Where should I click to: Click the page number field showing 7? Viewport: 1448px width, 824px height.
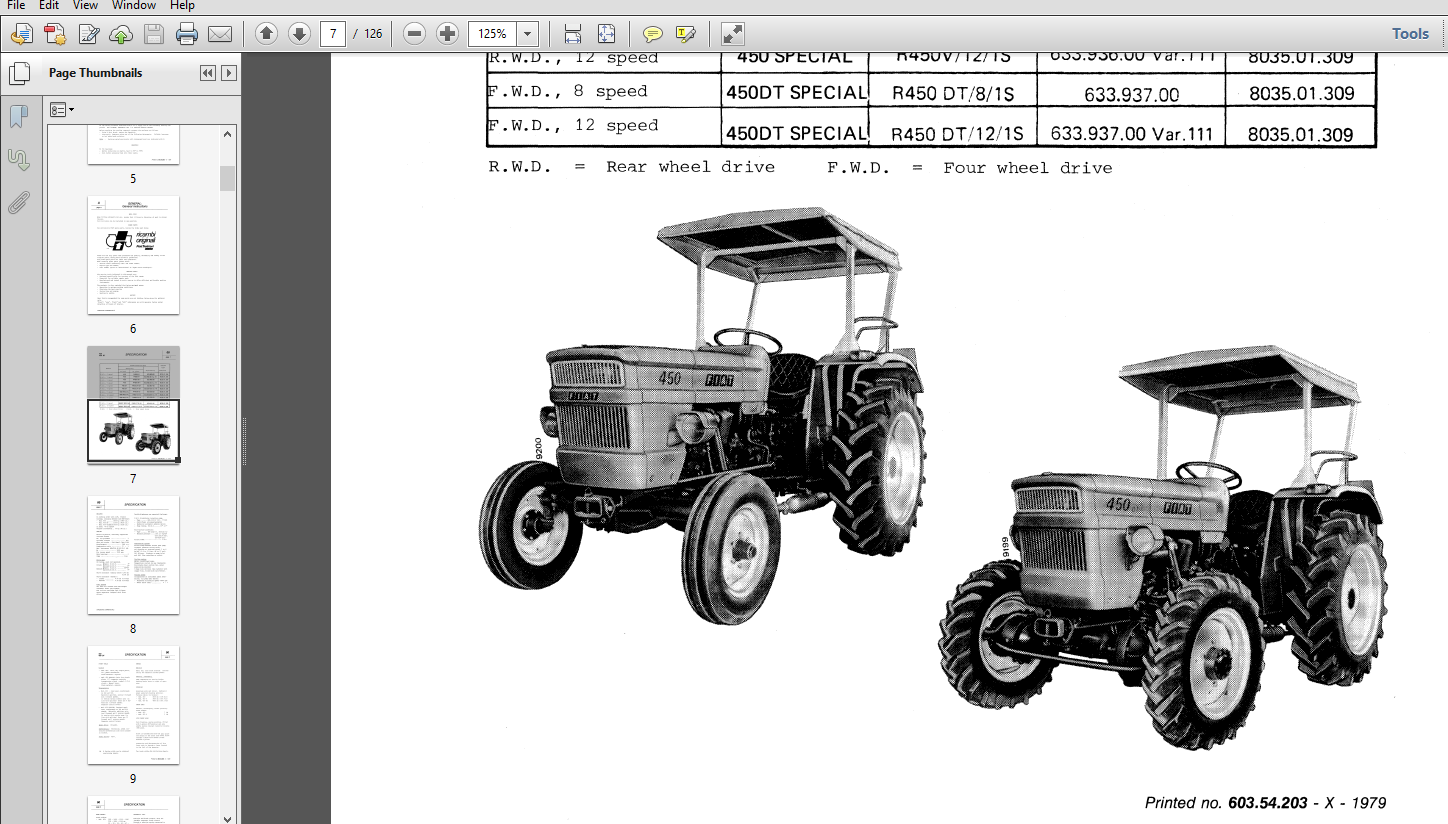333,34
